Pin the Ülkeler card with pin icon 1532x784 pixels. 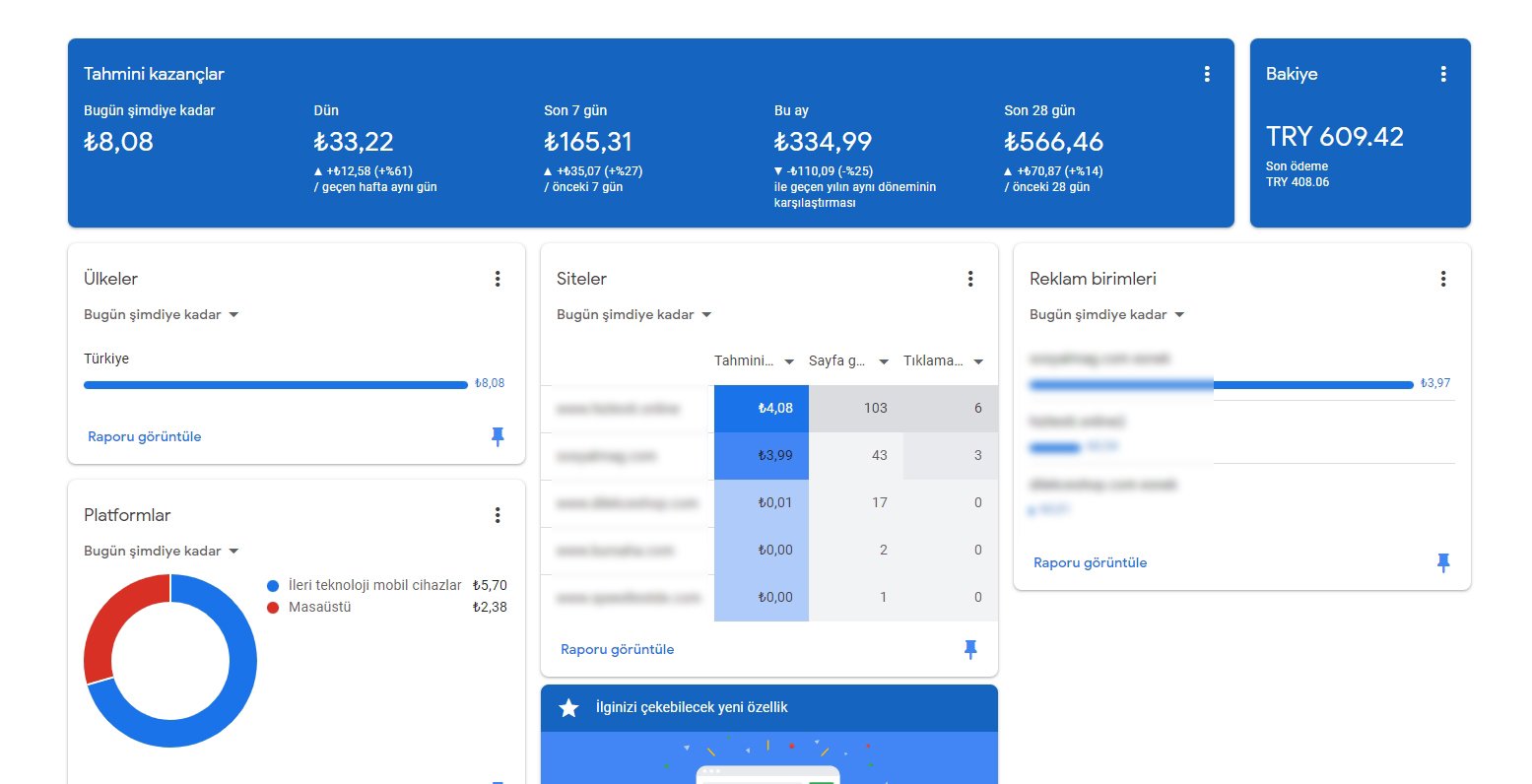(498, 436)
